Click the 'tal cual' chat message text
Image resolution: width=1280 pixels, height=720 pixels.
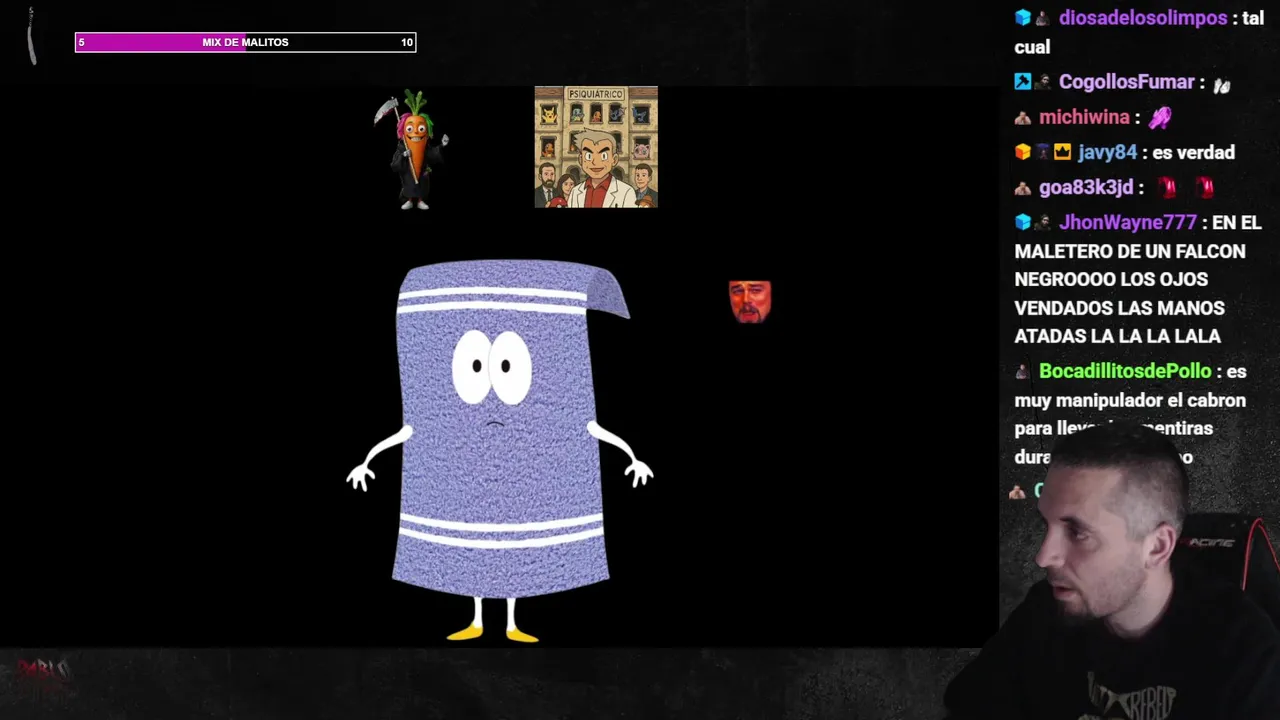tap(1139, 32)
